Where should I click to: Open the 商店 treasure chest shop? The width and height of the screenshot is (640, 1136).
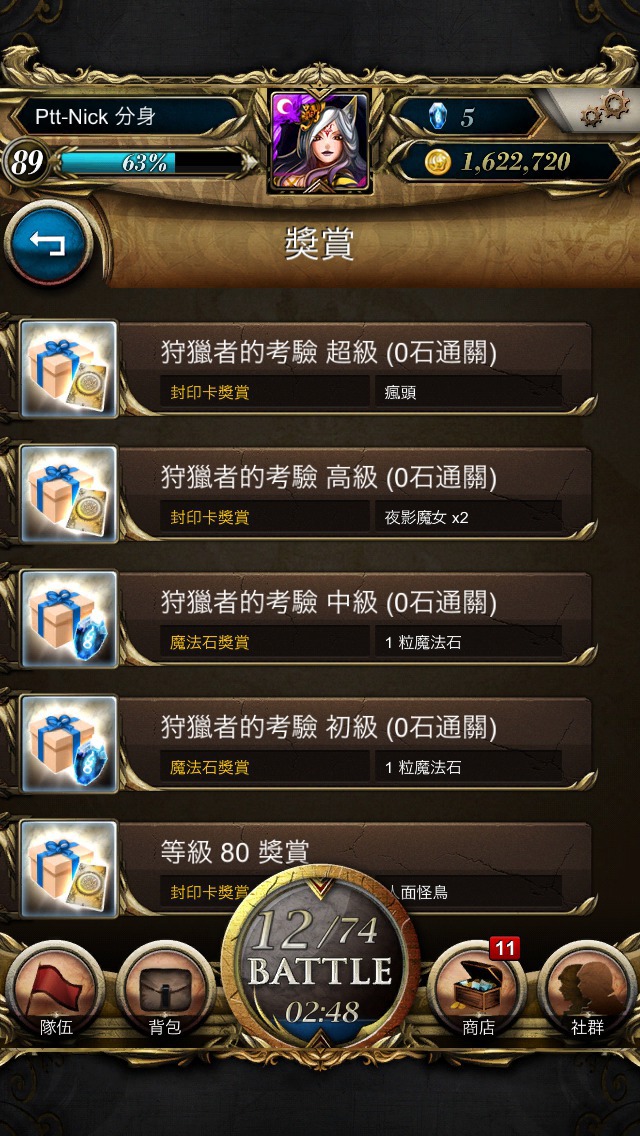pos(478,989)
